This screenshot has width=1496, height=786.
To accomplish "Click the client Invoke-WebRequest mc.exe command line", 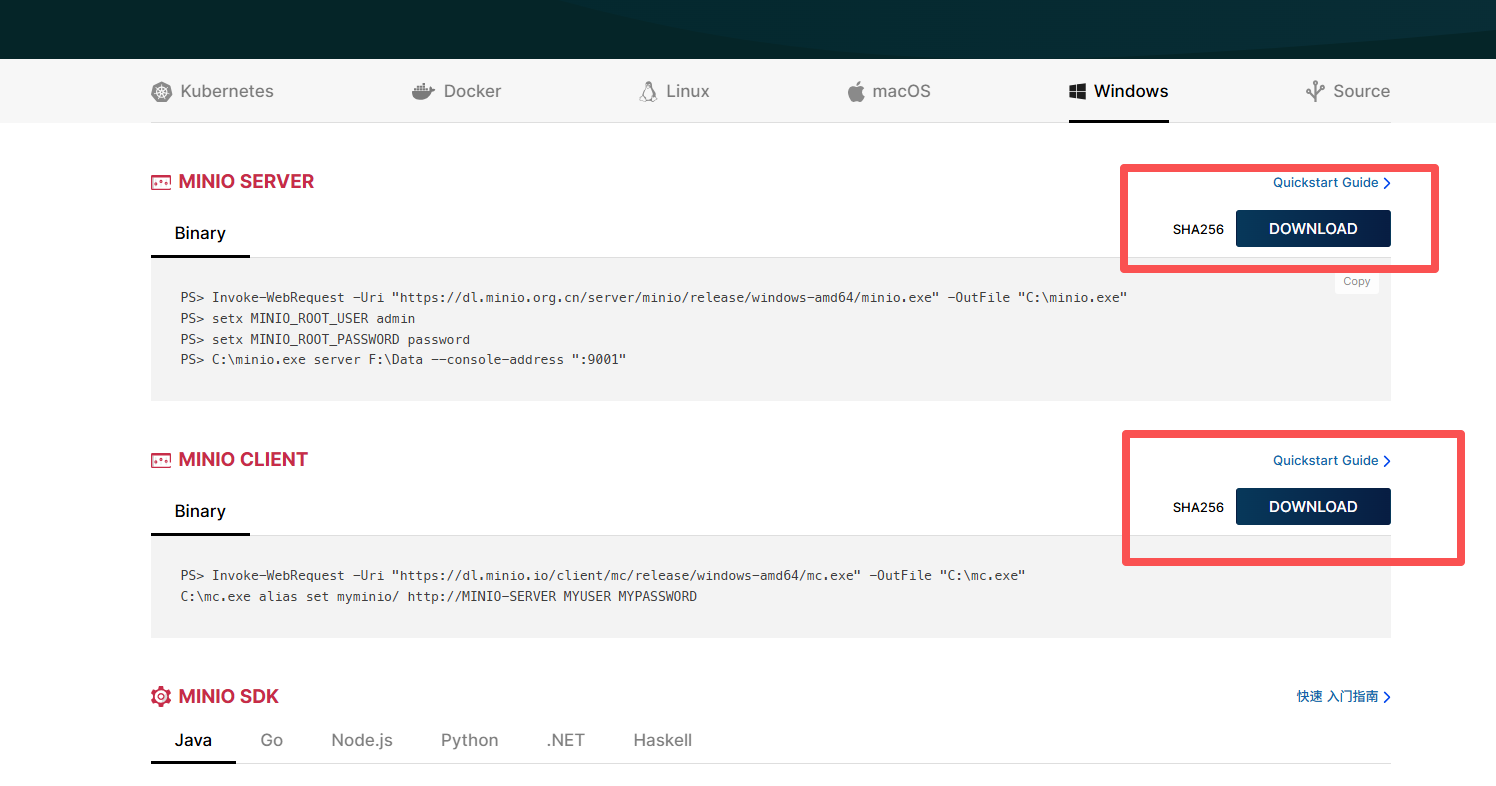I will pos(603,576).
